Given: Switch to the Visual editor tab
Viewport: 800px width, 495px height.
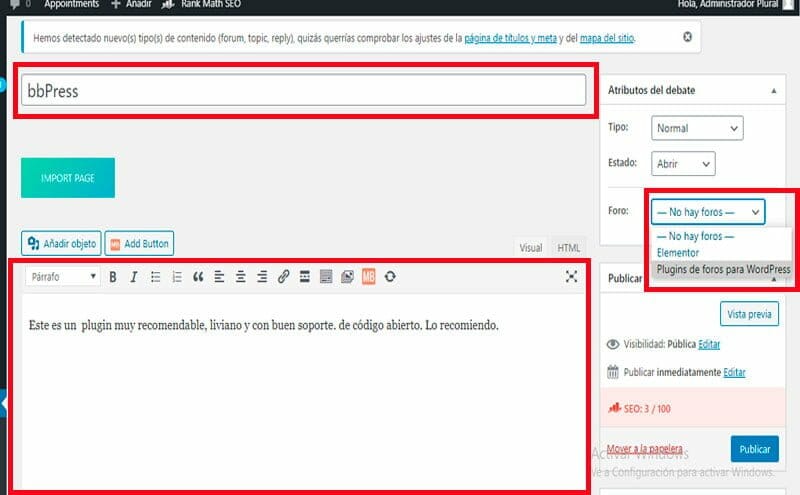Looking at the screenshot, I should pos(531,248).
